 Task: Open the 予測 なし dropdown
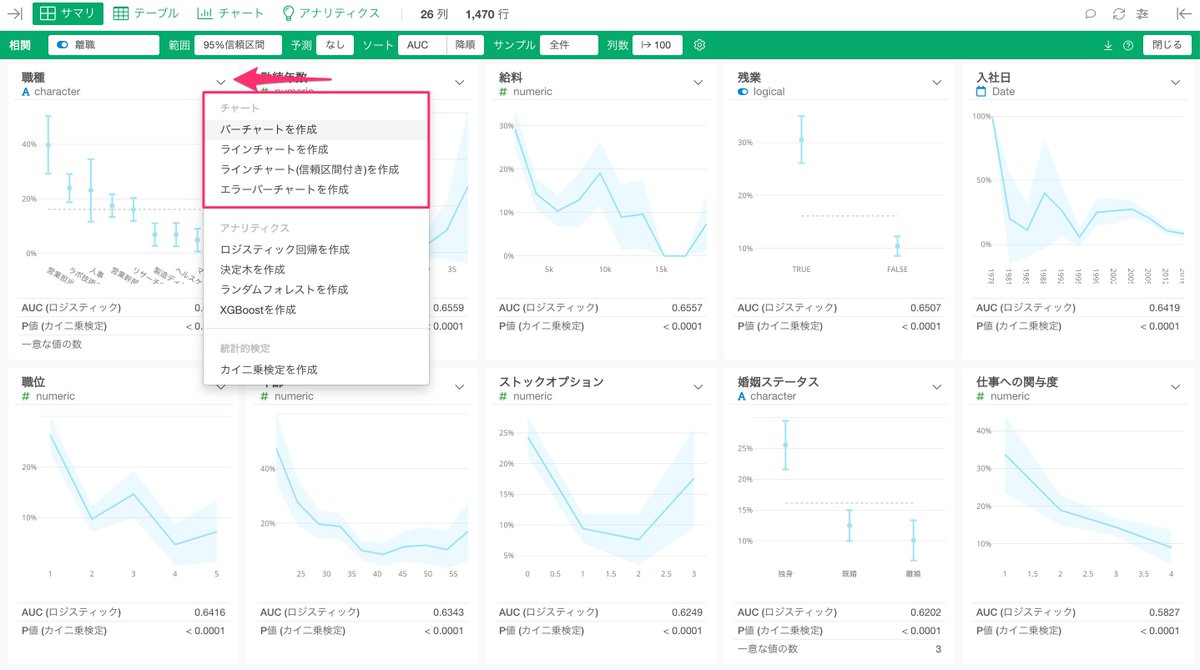pos(335,45)
